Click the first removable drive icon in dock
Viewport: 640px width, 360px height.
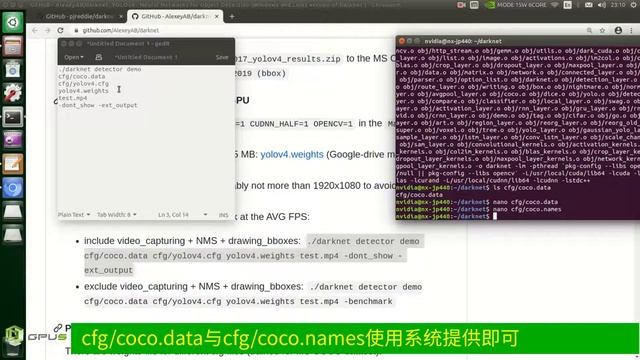[13, 211]
